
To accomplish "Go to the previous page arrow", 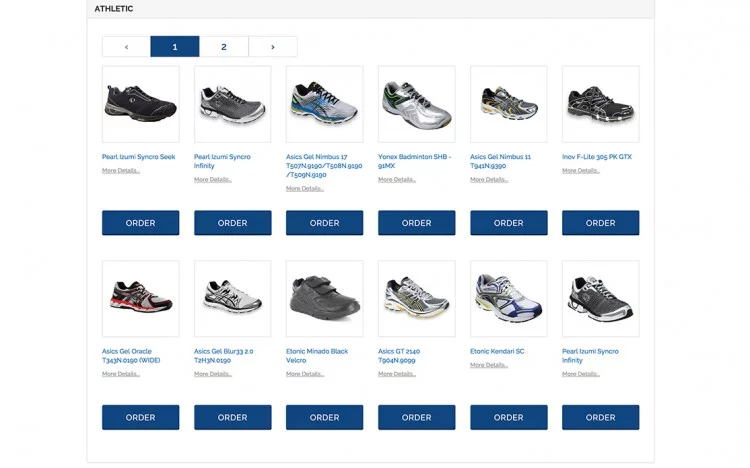I will (x=126, y=47).
